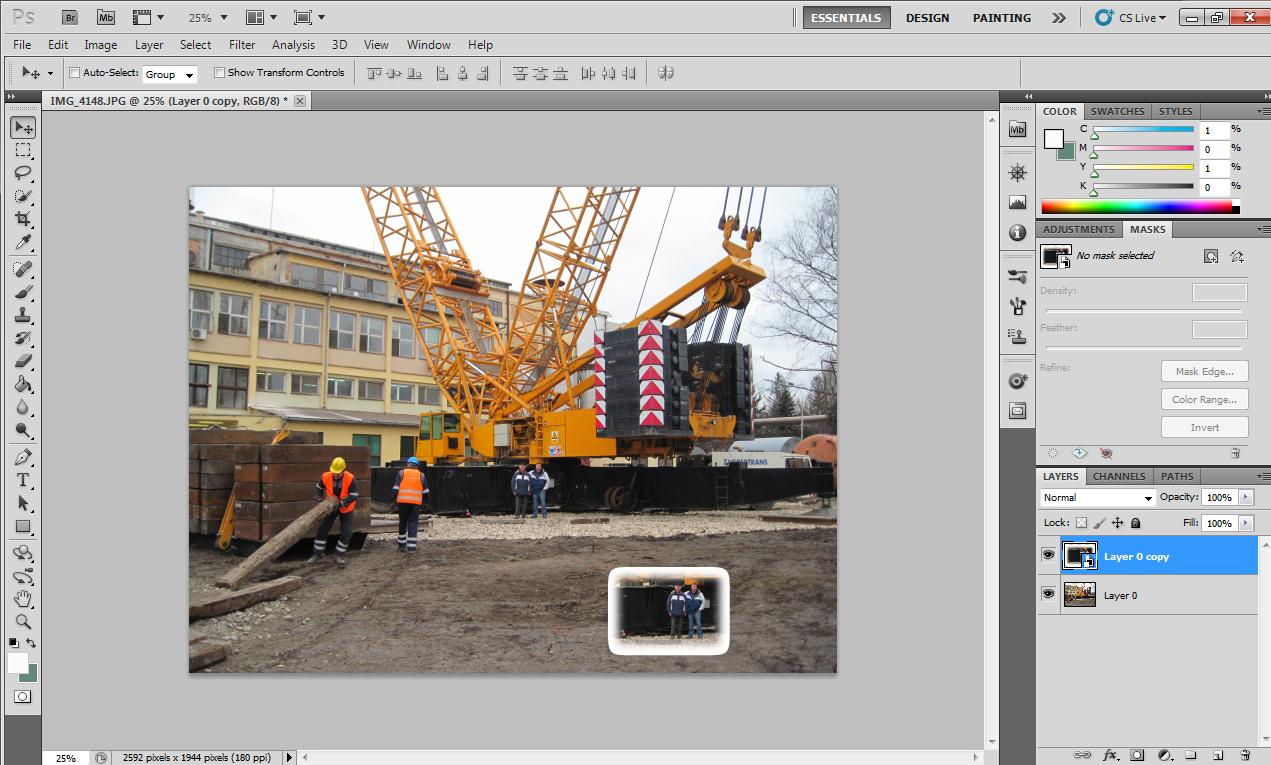1271x765 pixels.
Task: Open the Filter menu
Action: point(242,45)
